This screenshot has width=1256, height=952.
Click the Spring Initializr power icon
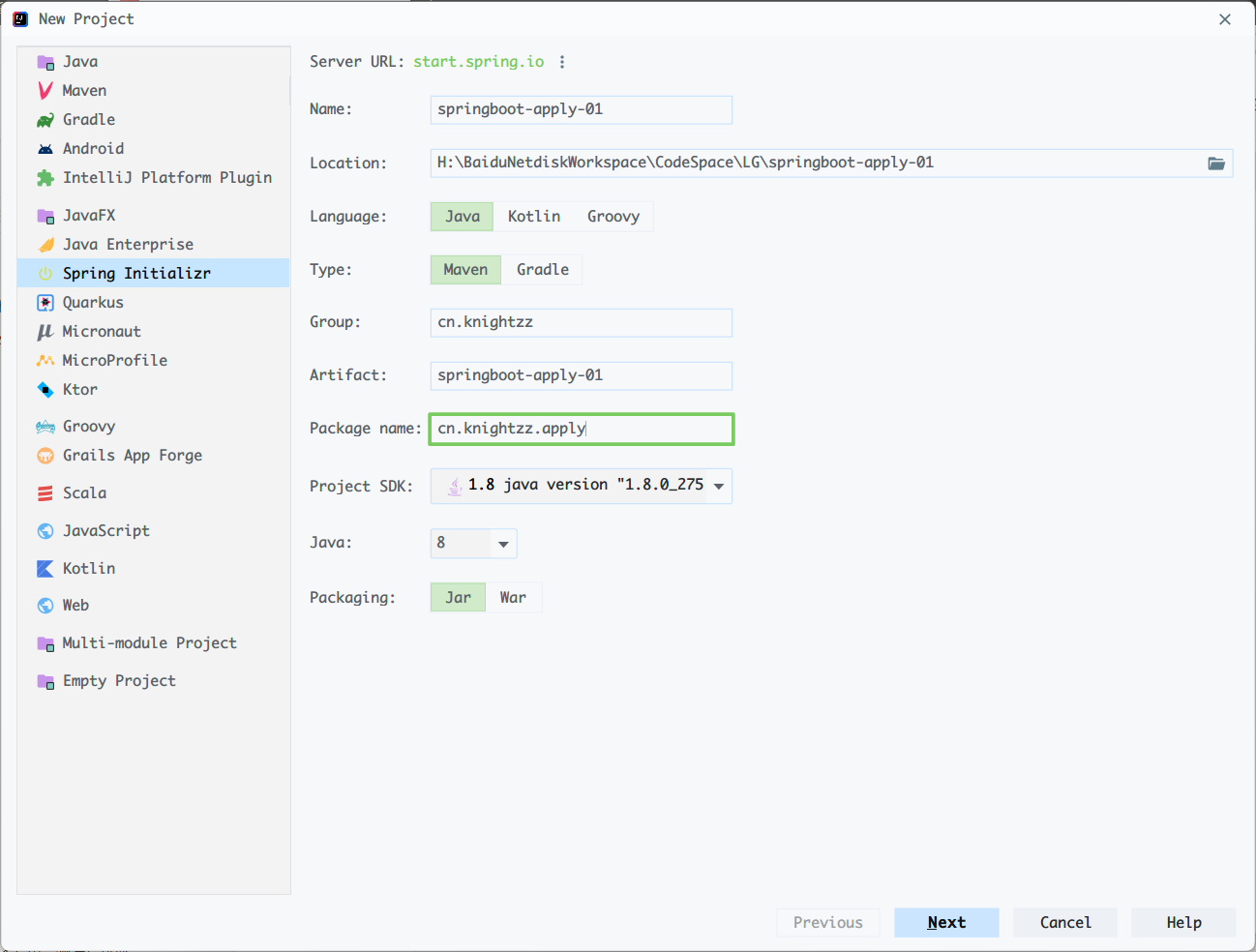(x=45, y=274)
